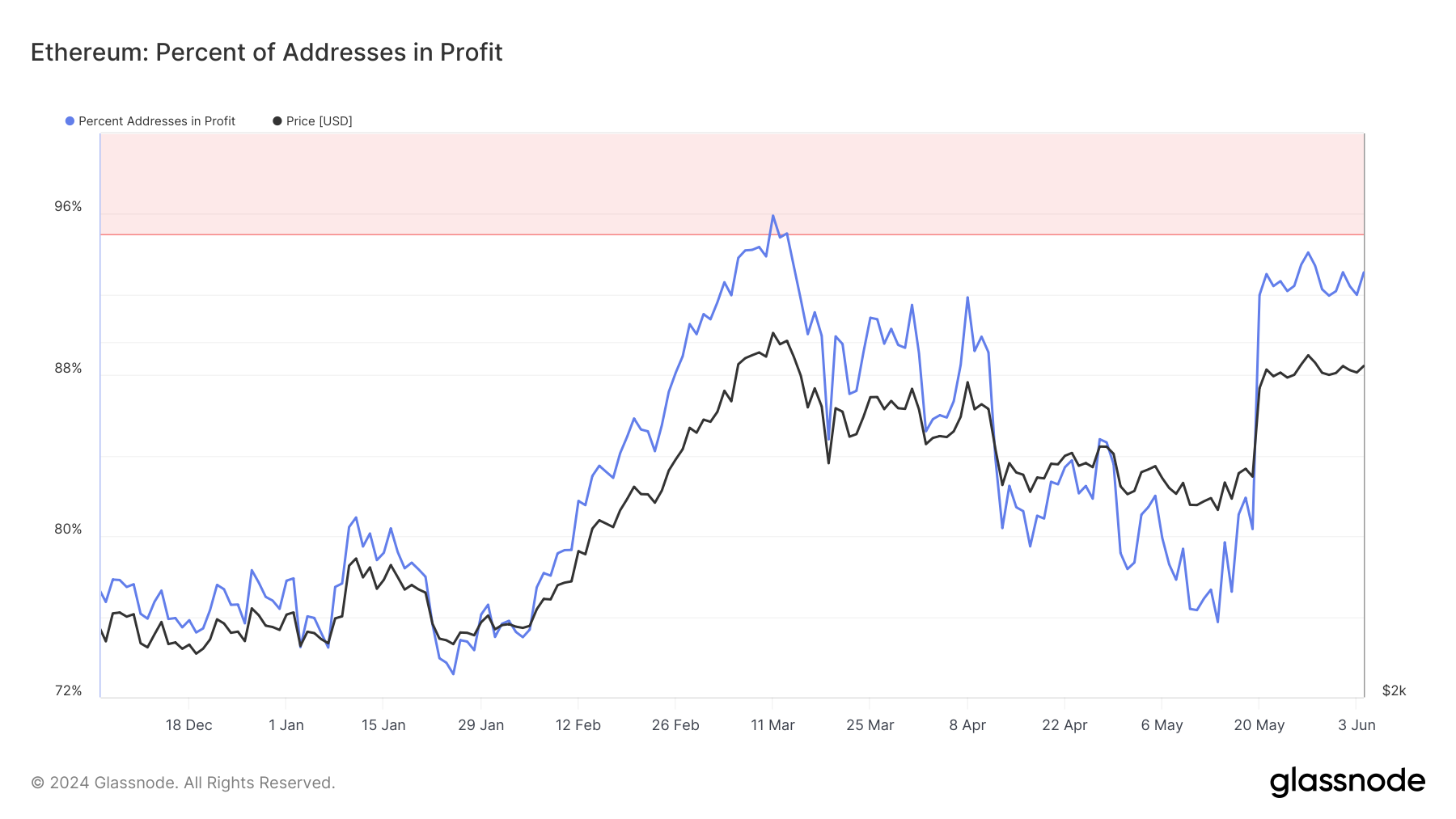Click the black Price [USD] legend dot
This screenshot has height=819, width=1456.
(x=277, y=121)
